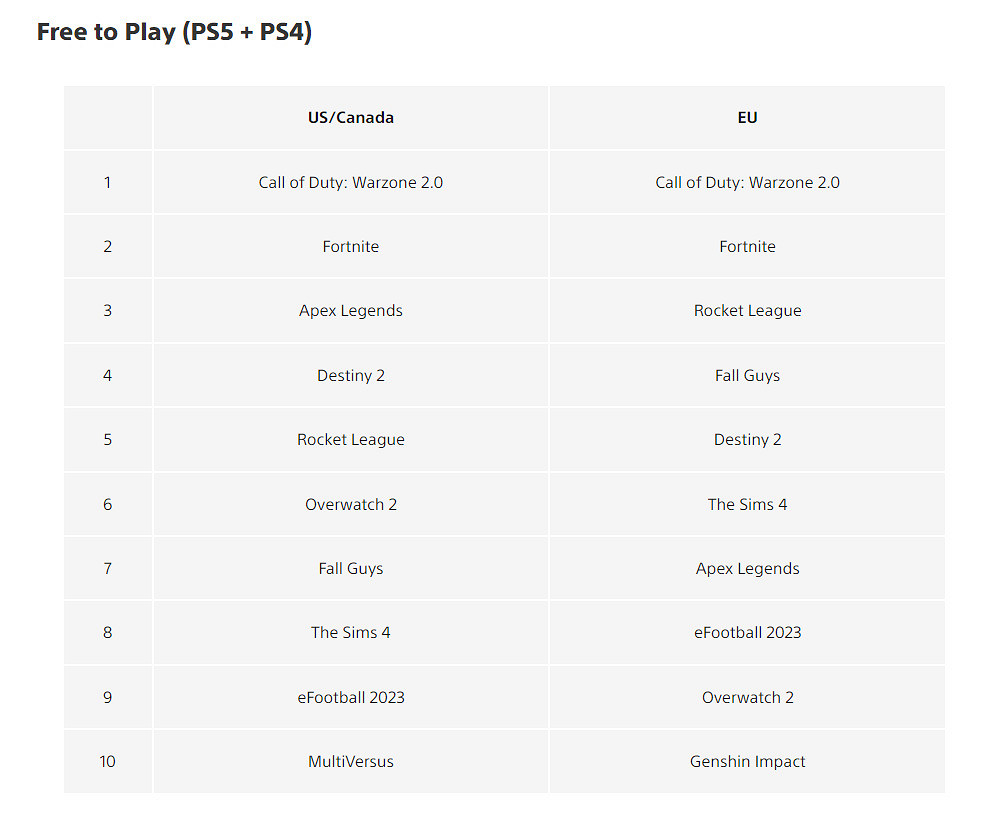Click Overwatch 2 in the US/Canada column
Screen dimensions: 984x831
[x=351, y=505]
